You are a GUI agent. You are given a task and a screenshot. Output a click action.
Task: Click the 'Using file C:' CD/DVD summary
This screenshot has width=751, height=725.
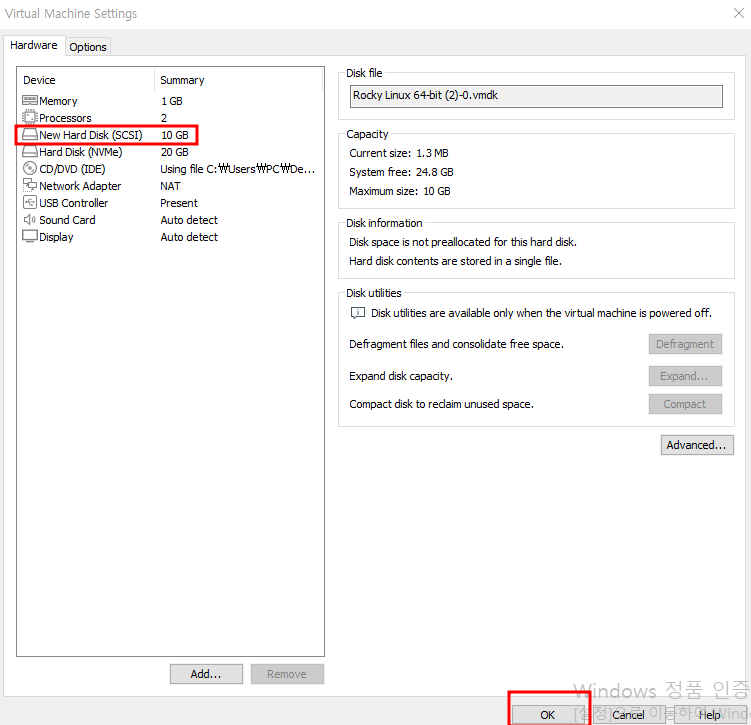pyautogui.click(x=237, y=169)
